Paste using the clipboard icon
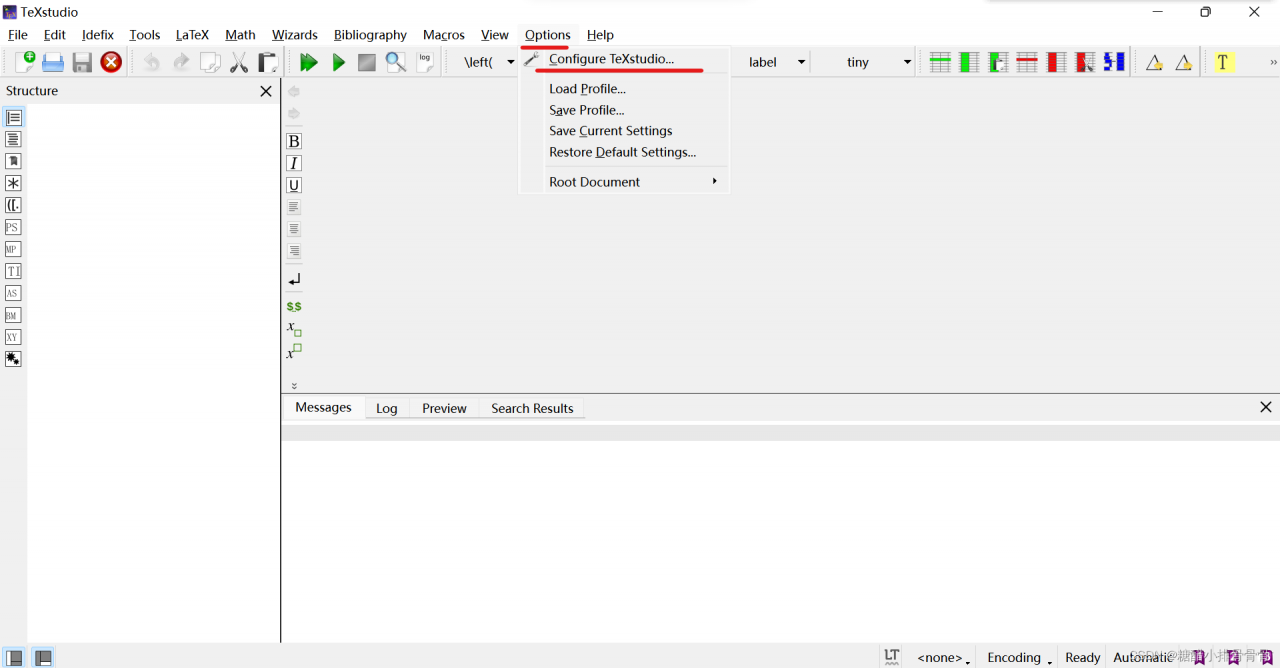 pos(268,62)
